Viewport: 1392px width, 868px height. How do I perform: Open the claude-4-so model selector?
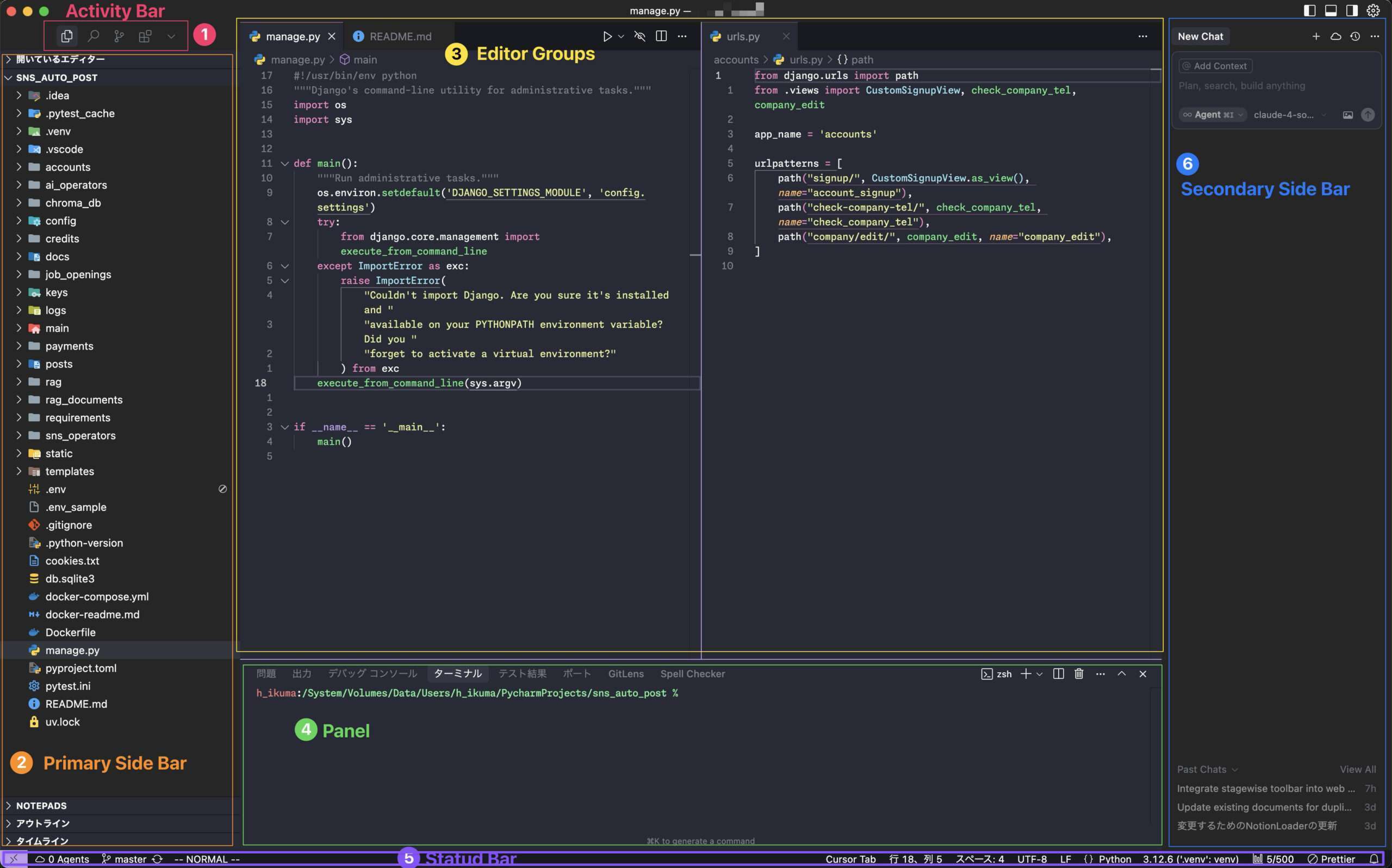(x=1289, y=115)
